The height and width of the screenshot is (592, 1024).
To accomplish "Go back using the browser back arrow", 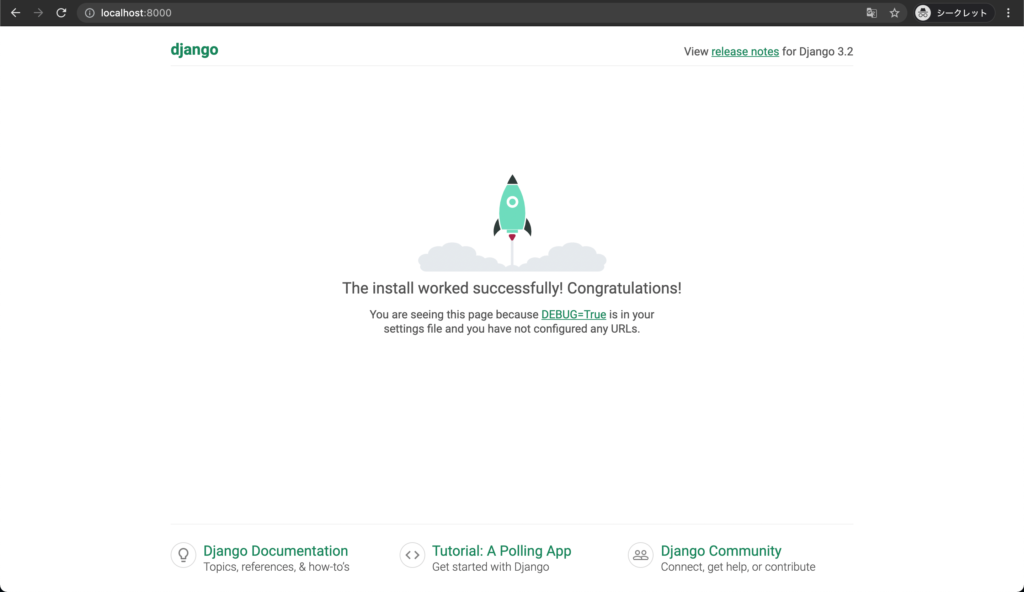I will tap(16, 13).
